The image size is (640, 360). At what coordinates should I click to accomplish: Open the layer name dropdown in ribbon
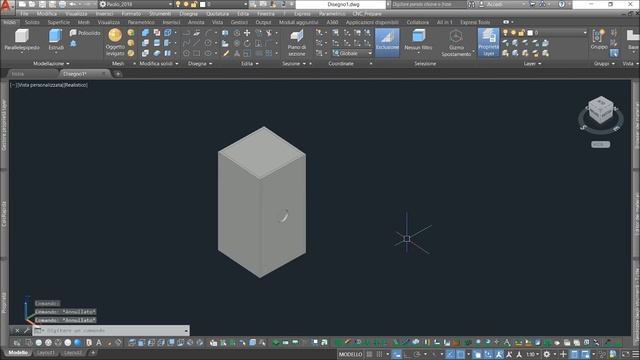(x=584, y=33)
